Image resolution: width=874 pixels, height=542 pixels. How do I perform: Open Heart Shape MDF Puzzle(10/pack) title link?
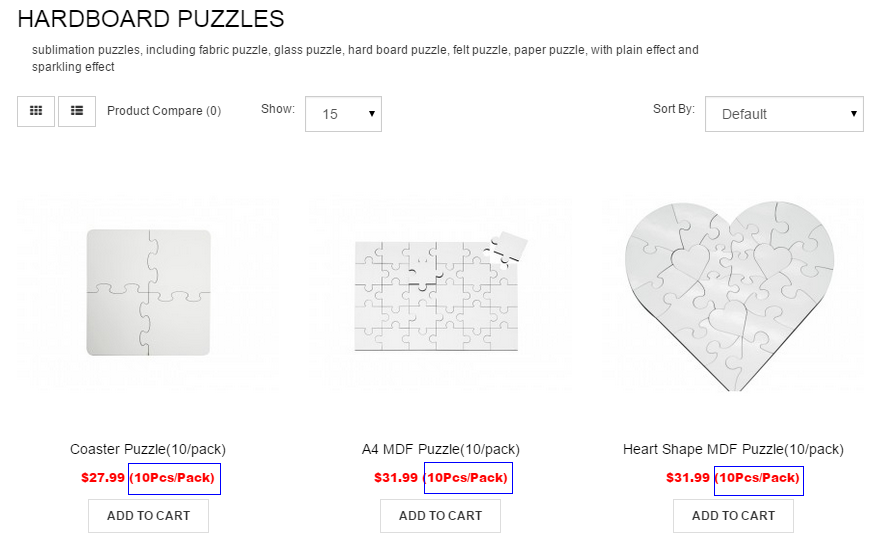coord(733,449)
